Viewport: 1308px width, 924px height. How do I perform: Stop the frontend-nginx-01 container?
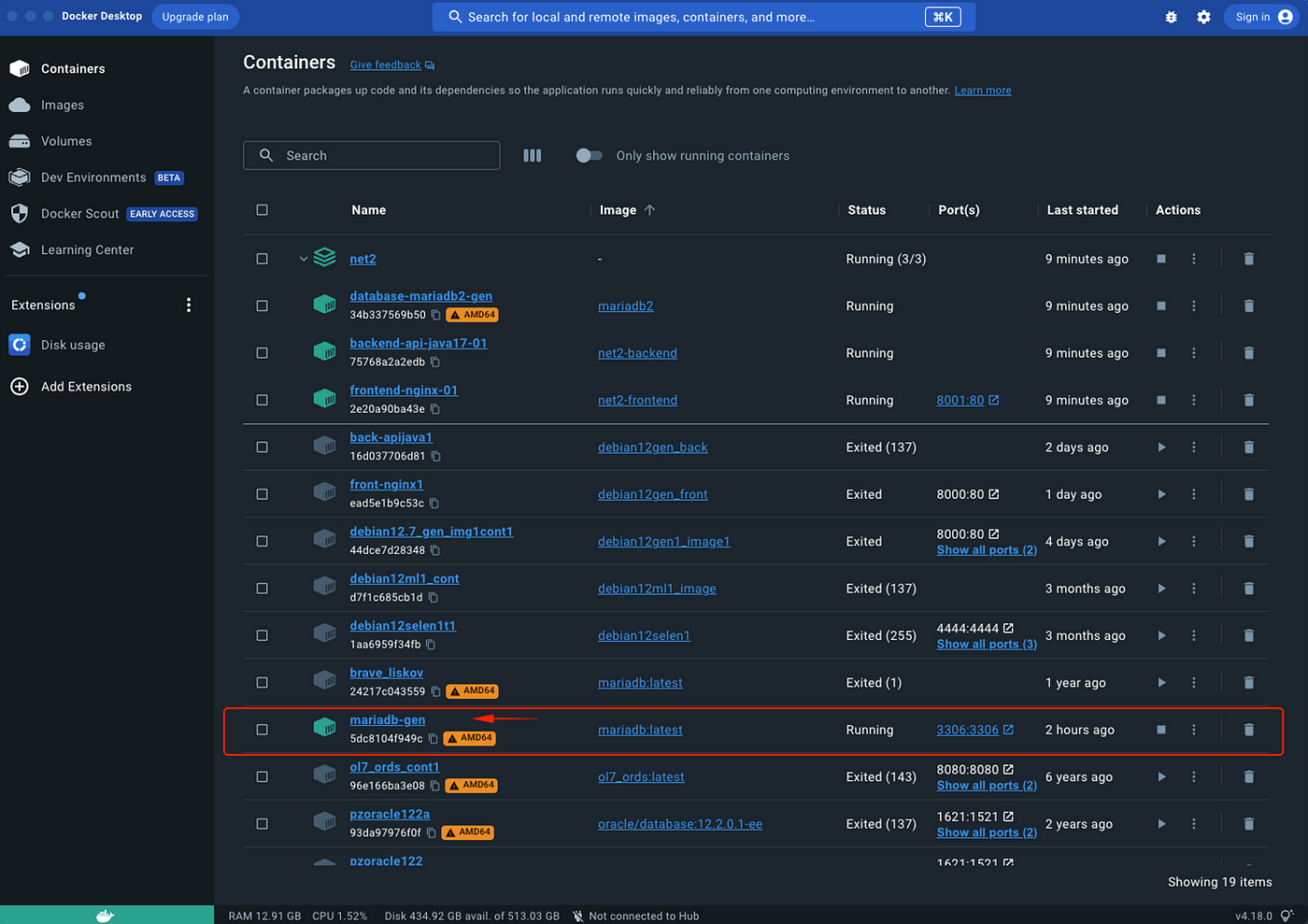click(1161, 400)
